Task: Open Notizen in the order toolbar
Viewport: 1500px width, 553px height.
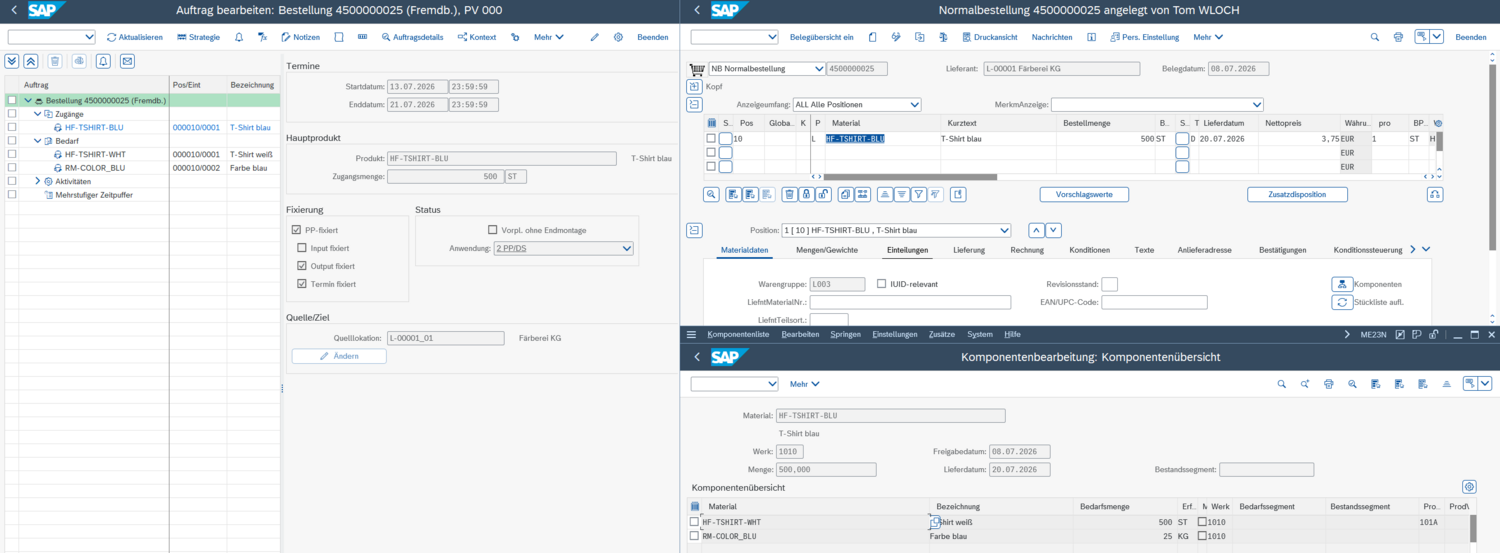Action: tap(300, 37)
